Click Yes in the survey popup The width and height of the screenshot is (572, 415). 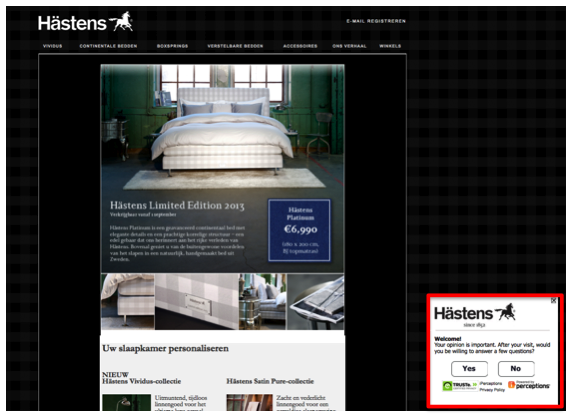coord(469,369)
